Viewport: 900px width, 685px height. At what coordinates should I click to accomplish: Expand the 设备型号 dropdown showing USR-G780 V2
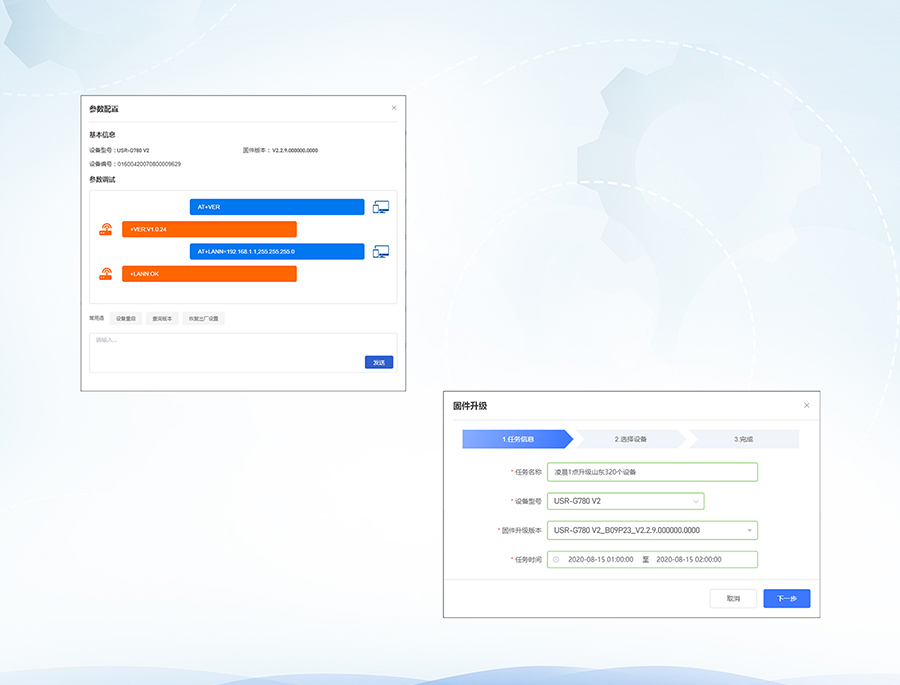625,501
